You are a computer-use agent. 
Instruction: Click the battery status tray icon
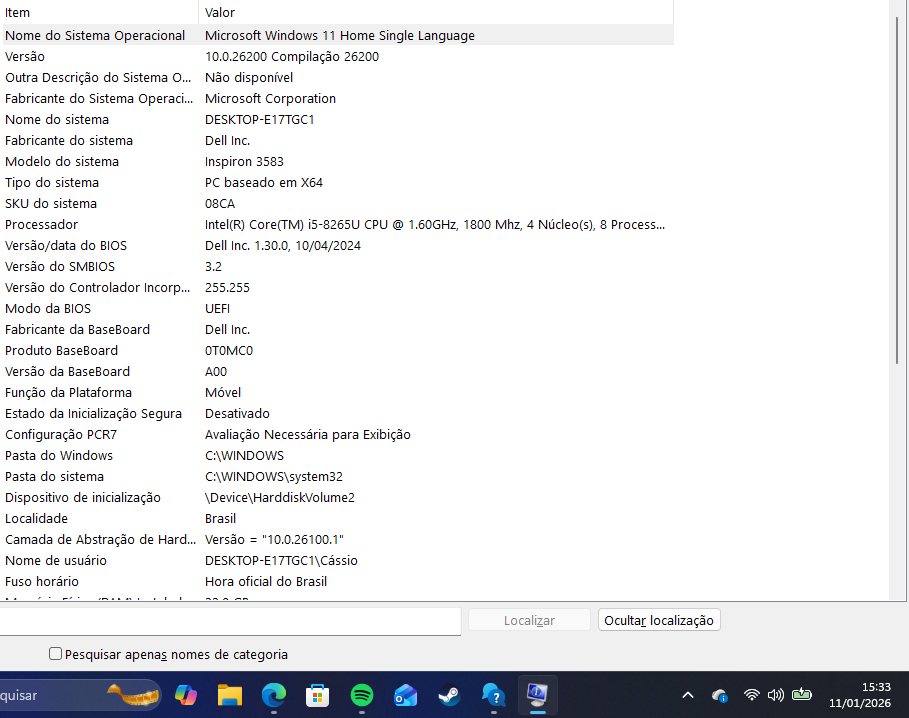pos(802,694)
